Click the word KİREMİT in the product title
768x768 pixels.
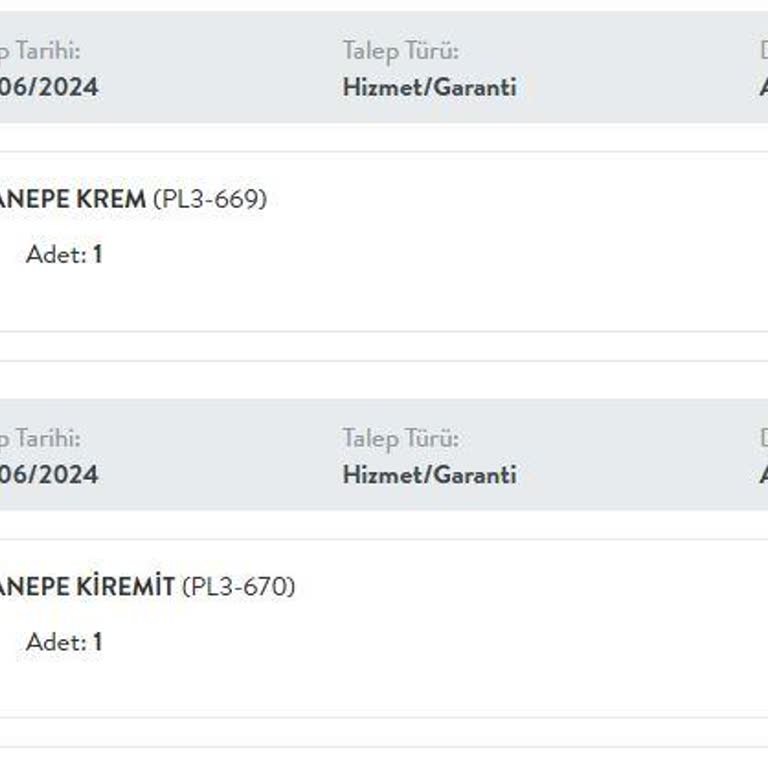(x=125, y=587)
